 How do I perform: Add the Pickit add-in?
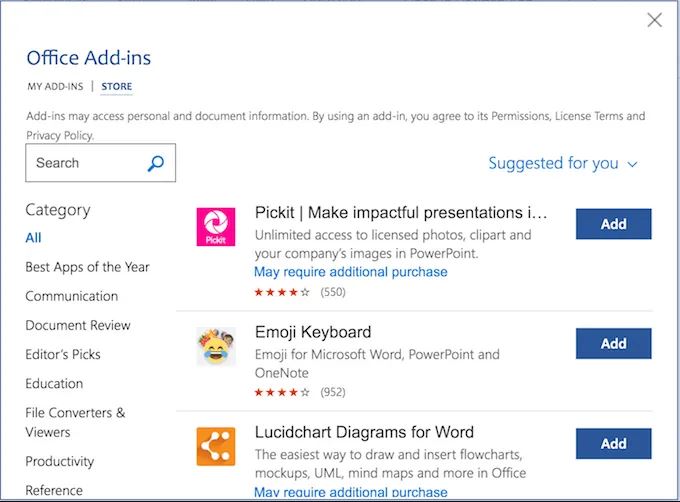(613, 224)
